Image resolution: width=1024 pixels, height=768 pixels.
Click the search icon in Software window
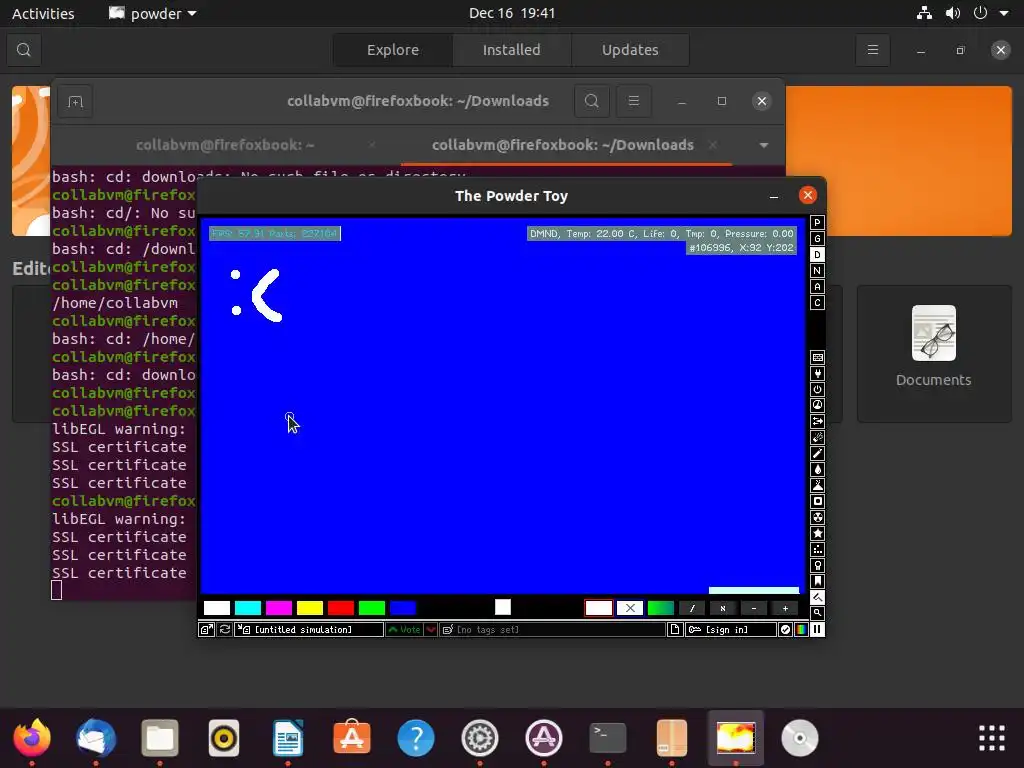(x=24, y=50)
